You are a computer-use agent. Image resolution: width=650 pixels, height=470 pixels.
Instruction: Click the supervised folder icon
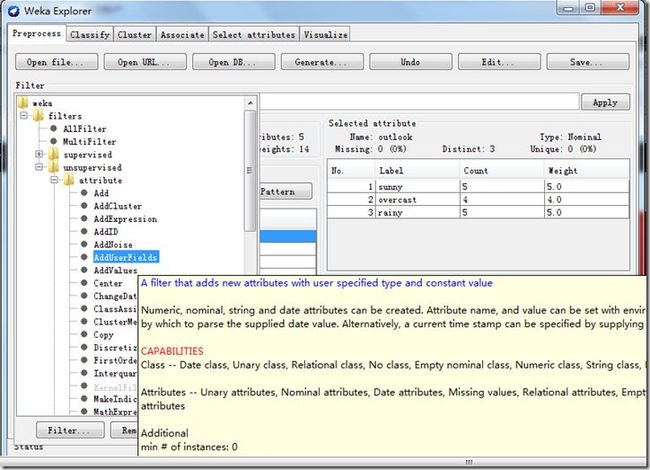54,154
